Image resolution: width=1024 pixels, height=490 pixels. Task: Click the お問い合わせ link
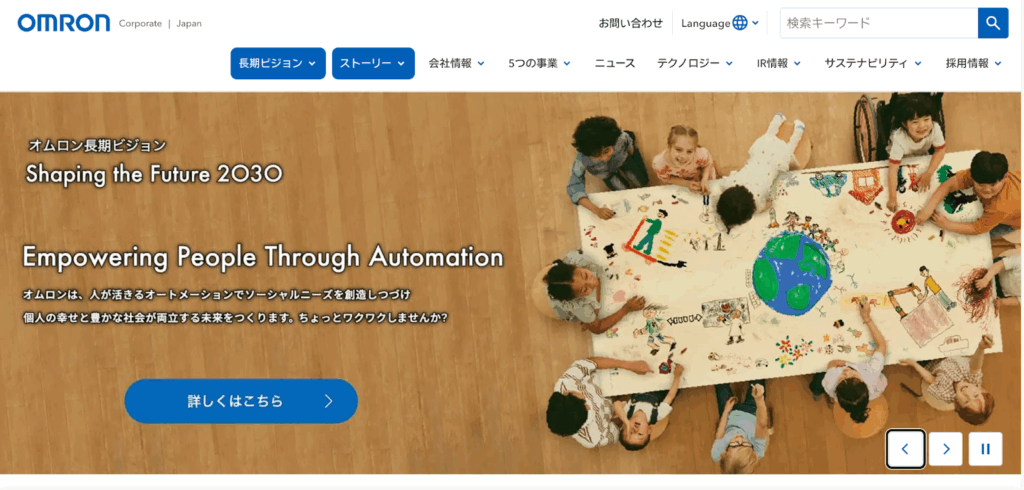click(x=630, y=24)
